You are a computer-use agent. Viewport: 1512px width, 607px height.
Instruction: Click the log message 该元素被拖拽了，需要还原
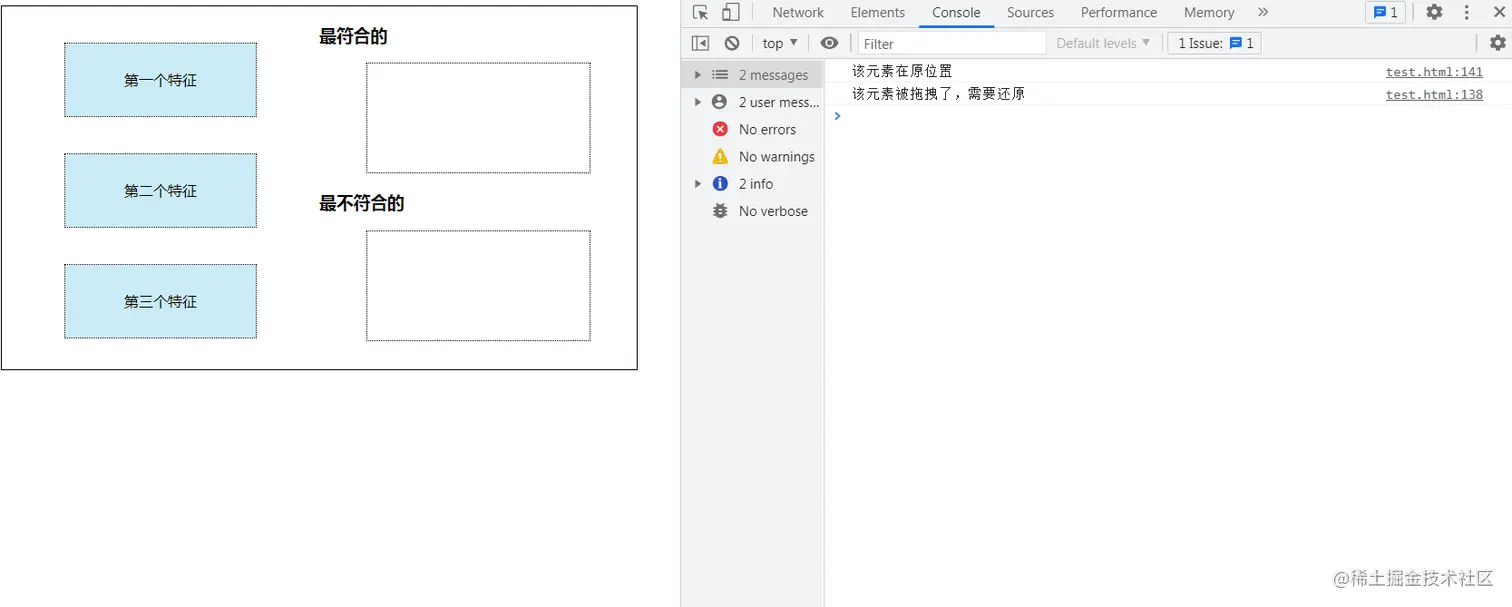tap(938, 94)
